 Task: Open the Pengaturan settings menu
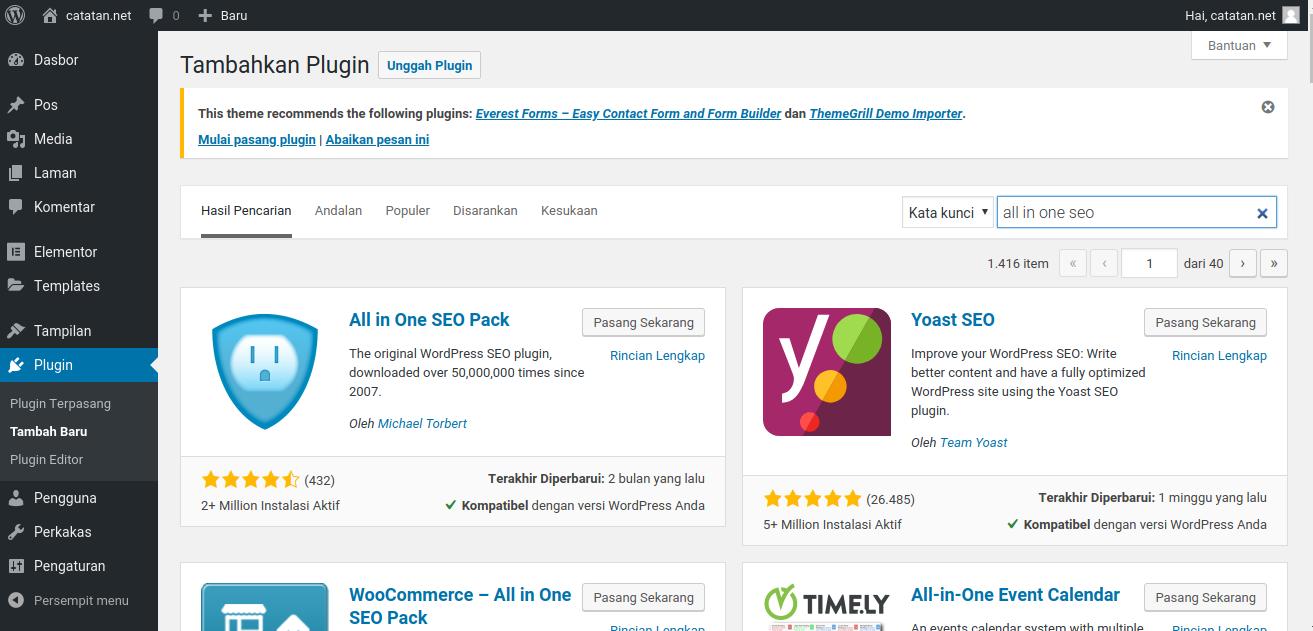point(69,566)
